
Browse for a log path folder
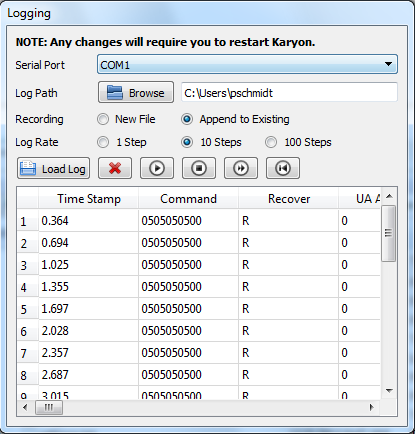136,92
